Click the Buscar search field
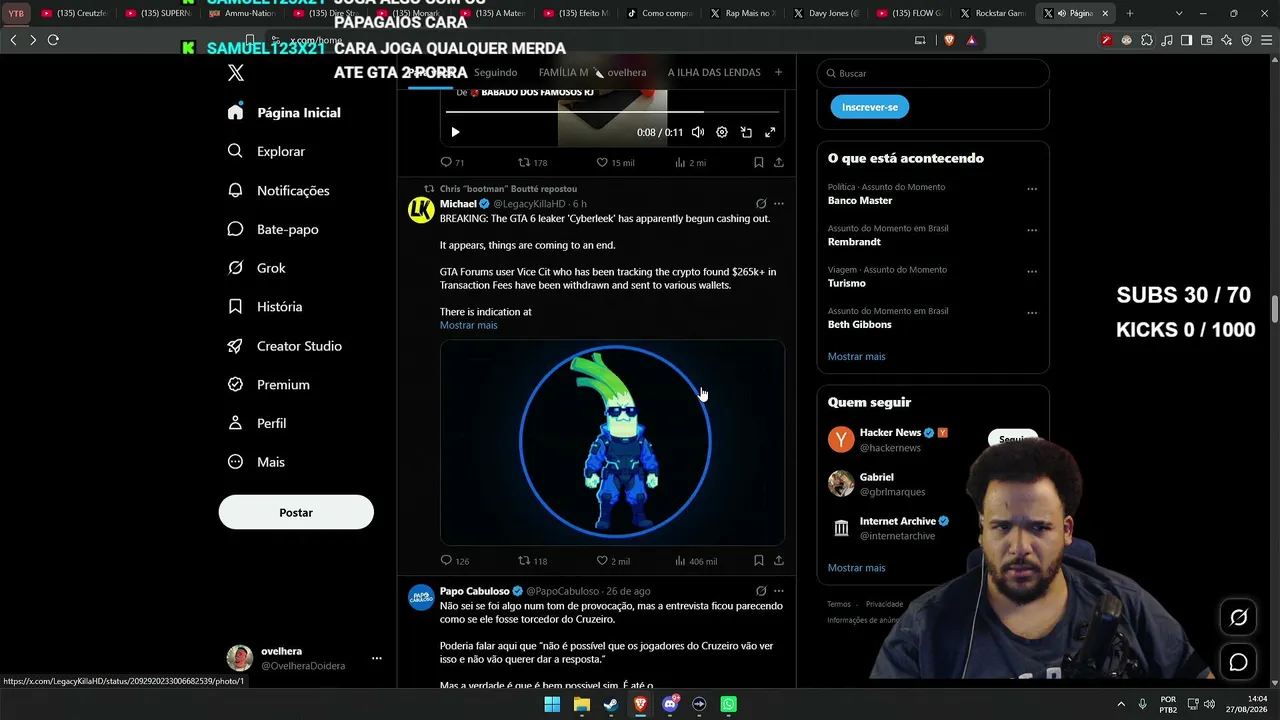The width and height of the screenshot is (1280, 720). [933, 73]
